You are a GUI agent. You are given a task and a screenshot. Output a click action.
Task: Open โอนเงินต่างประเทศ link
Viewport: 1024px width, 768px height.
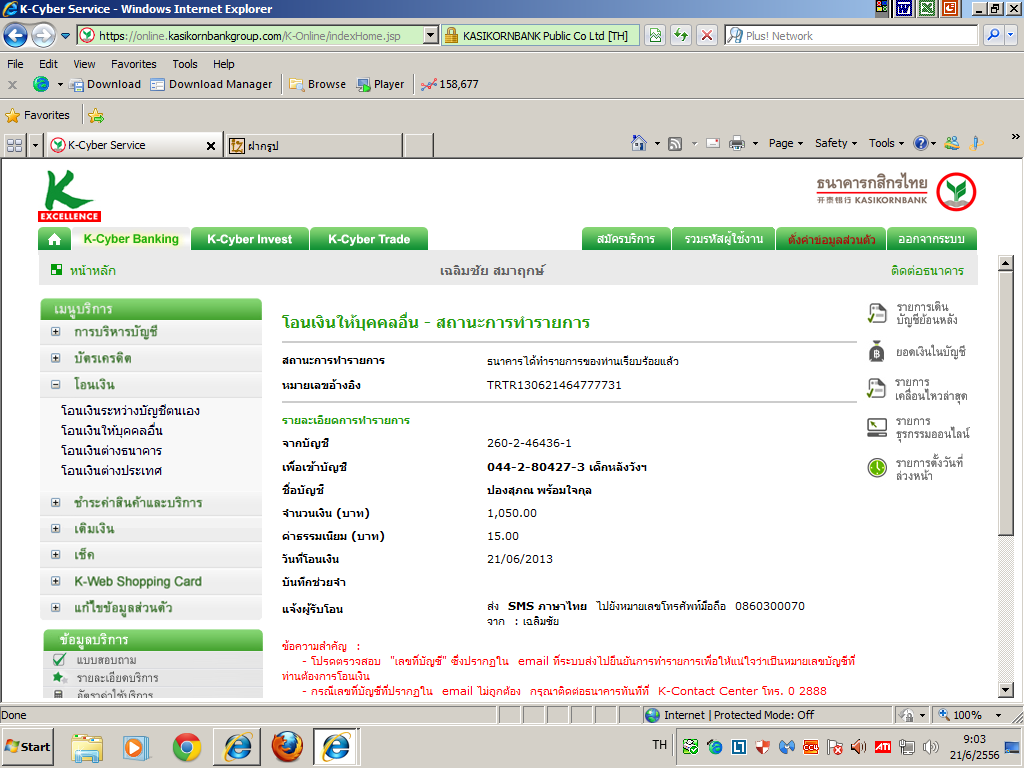pos(111,470)
